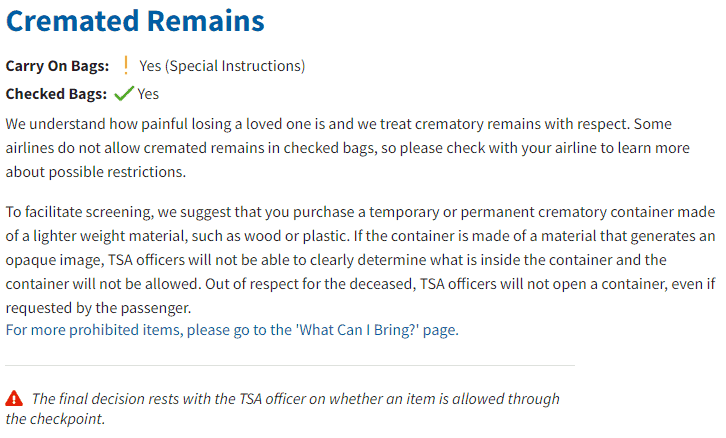Click the Carry On Bags label
726x438 pixels.
(x=57, y=66)
